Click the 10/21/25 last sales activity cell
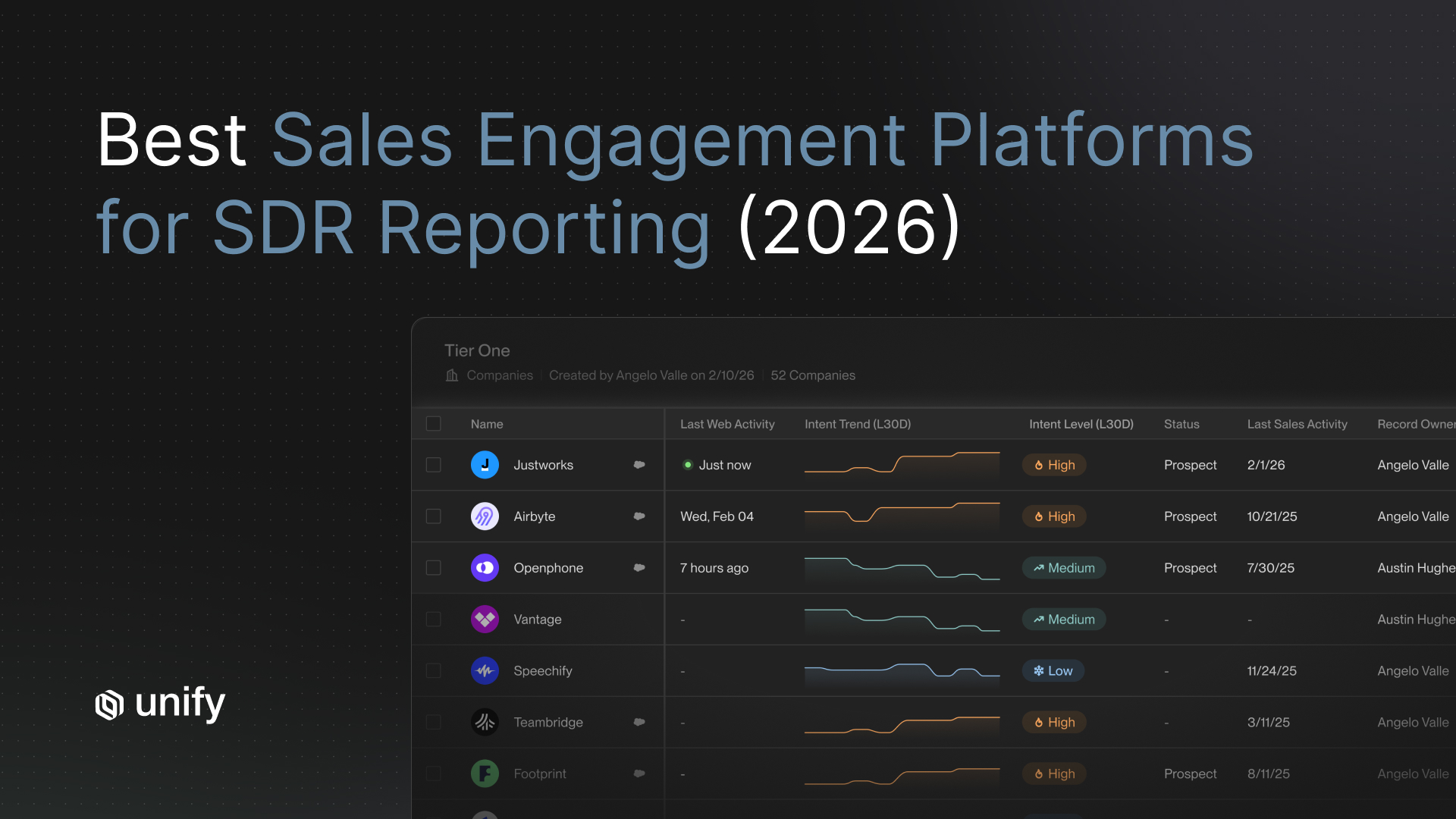This screenshot has width=1456, height=819. [1272, 516]
